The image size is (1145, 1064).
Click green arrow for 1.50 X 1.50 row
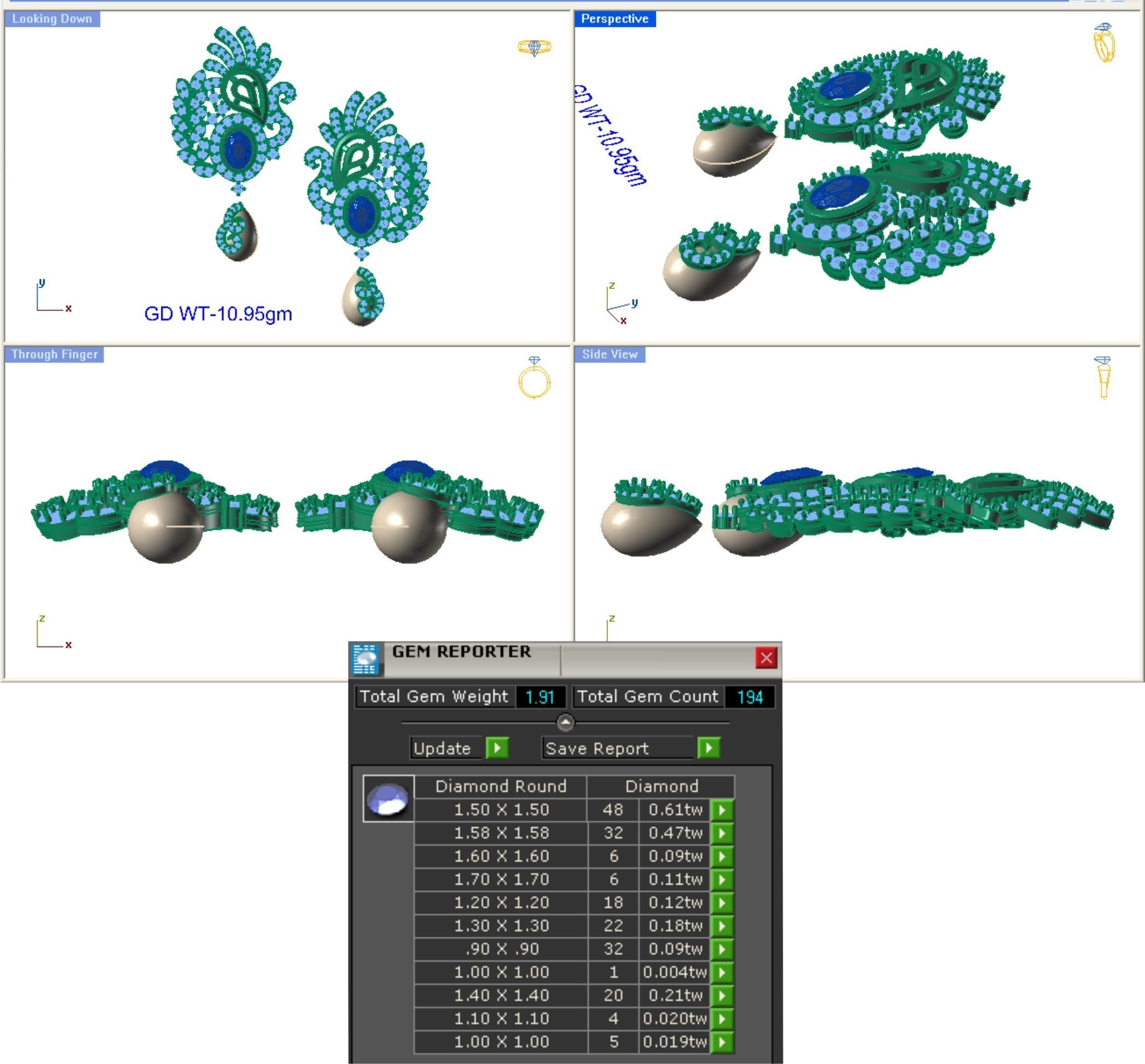click(722, 810)
